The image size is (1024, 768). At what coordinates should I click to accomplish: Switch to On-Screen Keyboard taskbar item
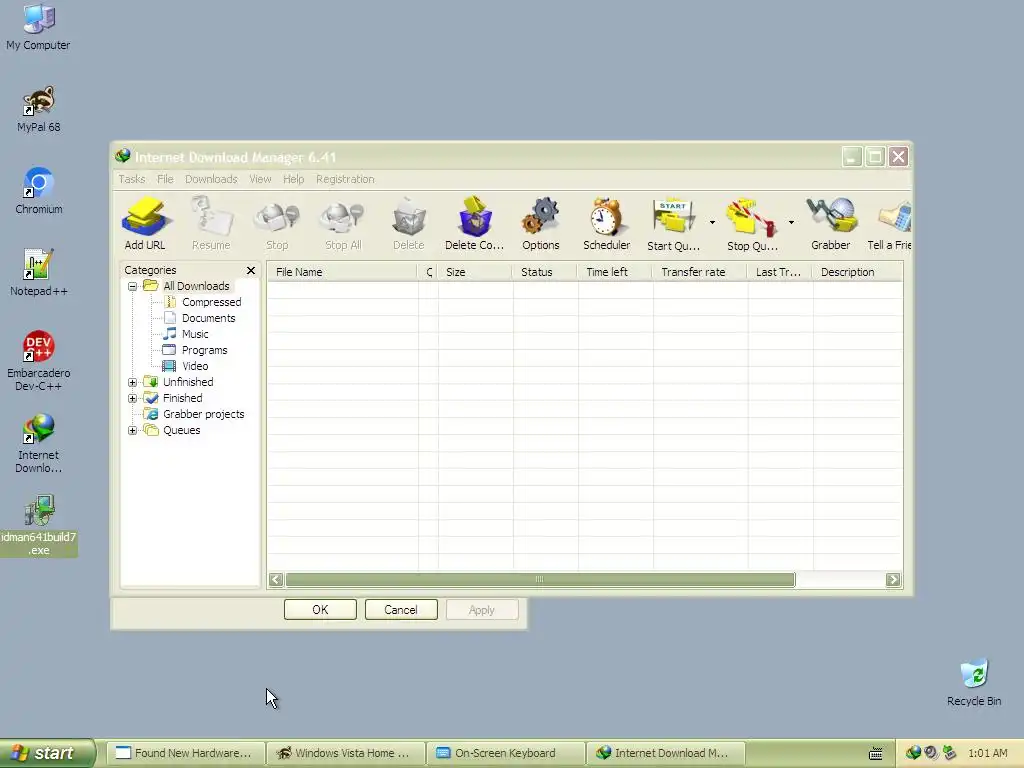(505, 753)
